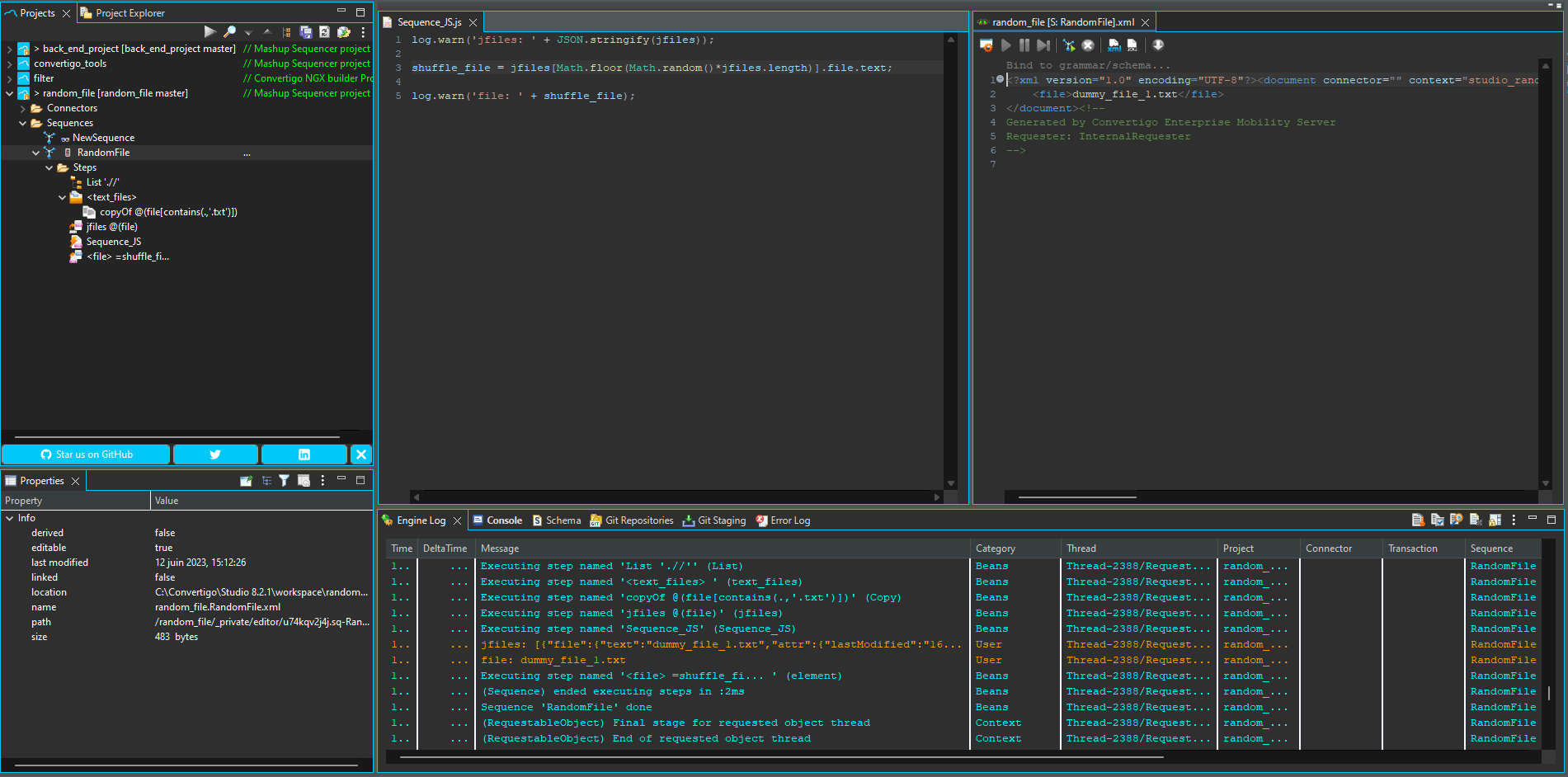Click the magnifier search icon in Projects toolbar
This screenshot has height=777, width=1568.
coord(229,32)
